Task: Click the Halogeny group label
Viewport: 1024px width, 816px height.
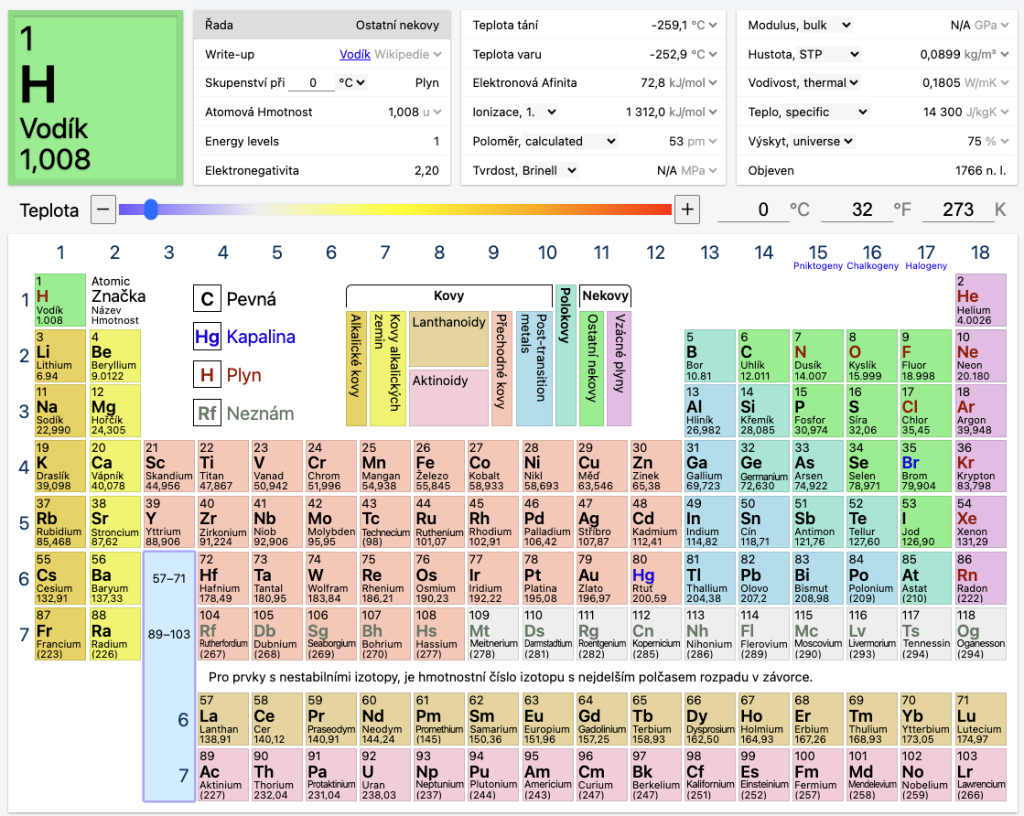Action: pos(926,266)
